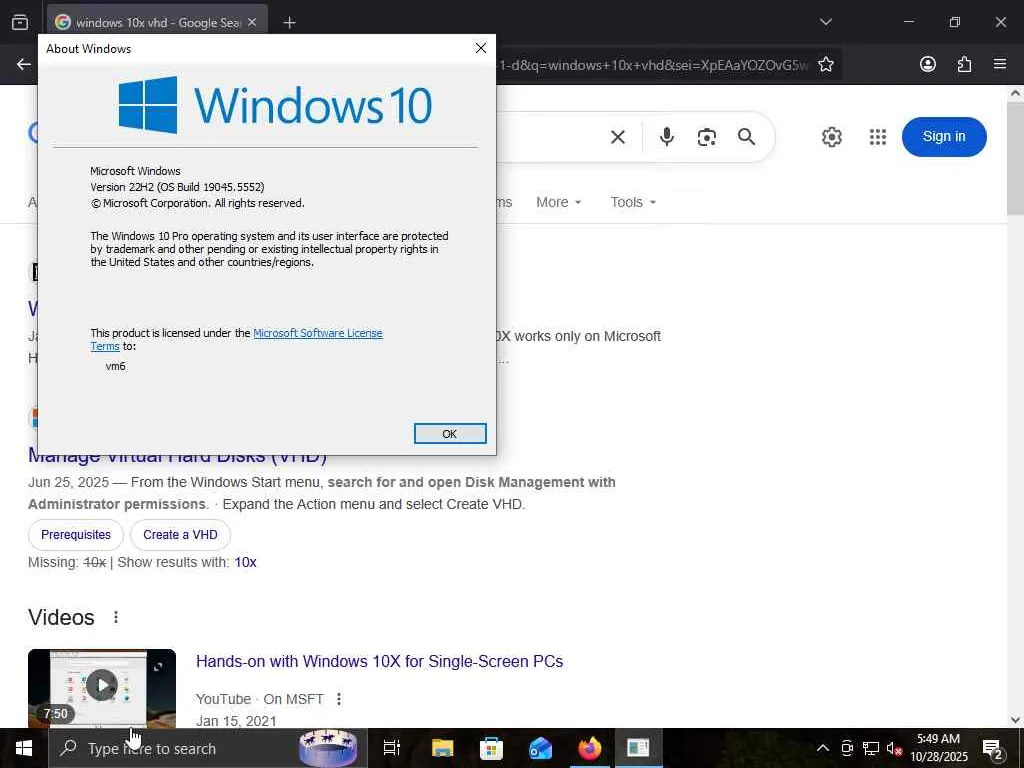The height and width of the screenshot is (768, 1024).
Task: Open the Firefox account icon
Action: click(927, 64)
